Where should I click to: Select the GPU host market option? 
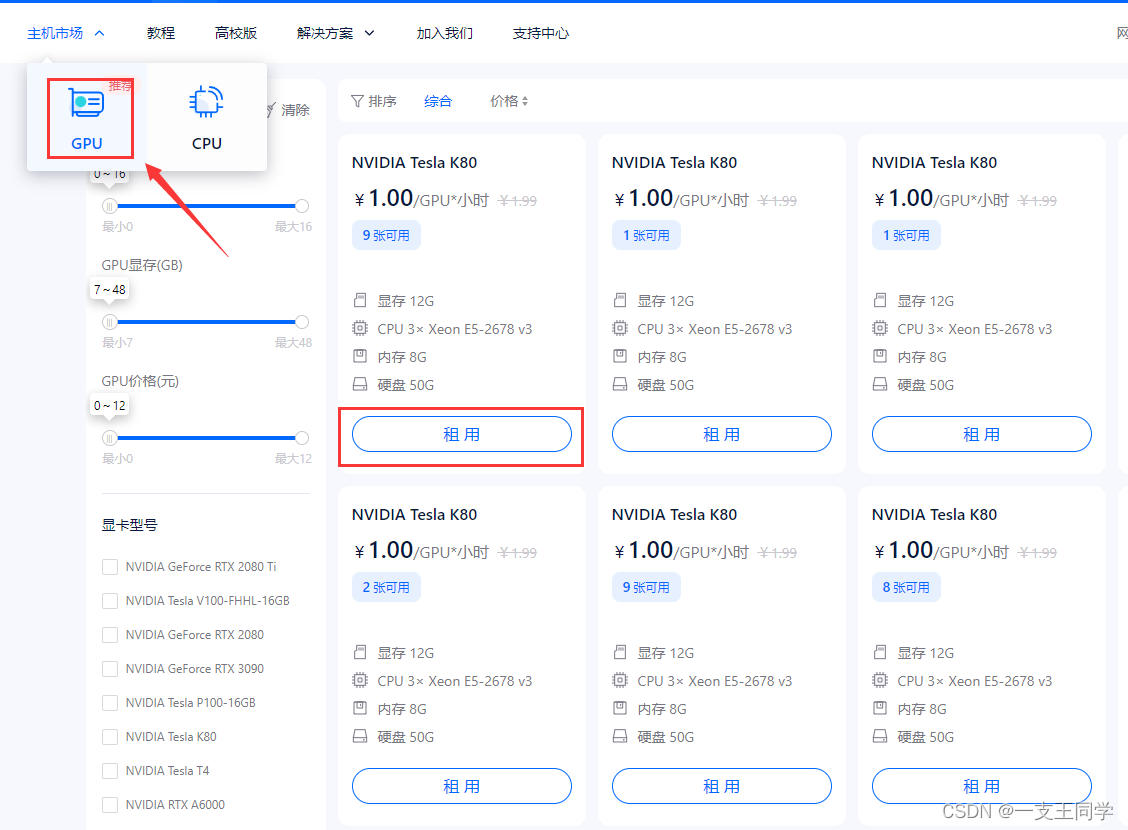tap(87, 117)
